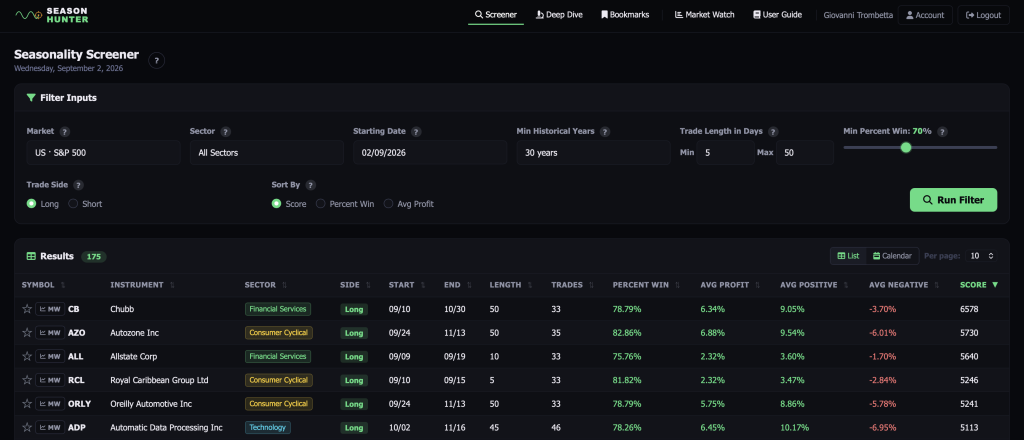Screen dimensions: 1024x440
Task: Click the Logout button
Action: (984, 15)
